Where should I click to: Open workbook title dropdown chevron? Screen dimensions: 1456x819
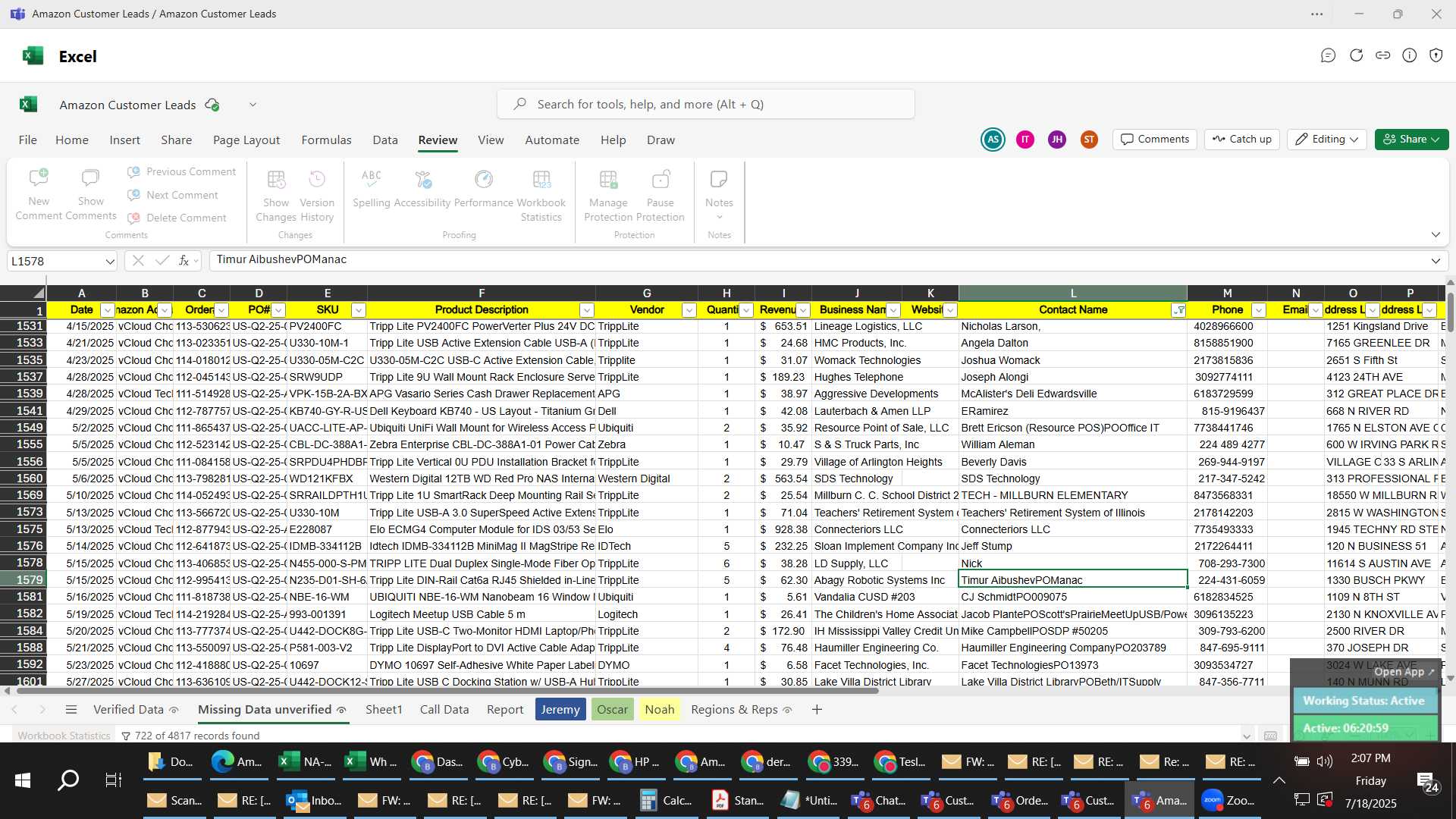point(253,105)
